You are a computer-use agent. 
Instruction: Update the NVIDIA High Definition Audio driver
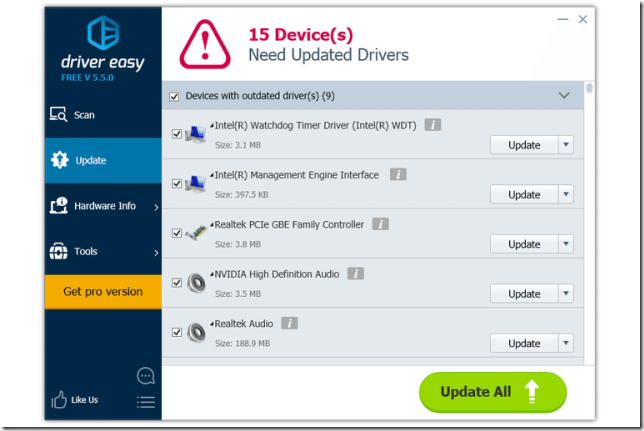pos(524,293)
